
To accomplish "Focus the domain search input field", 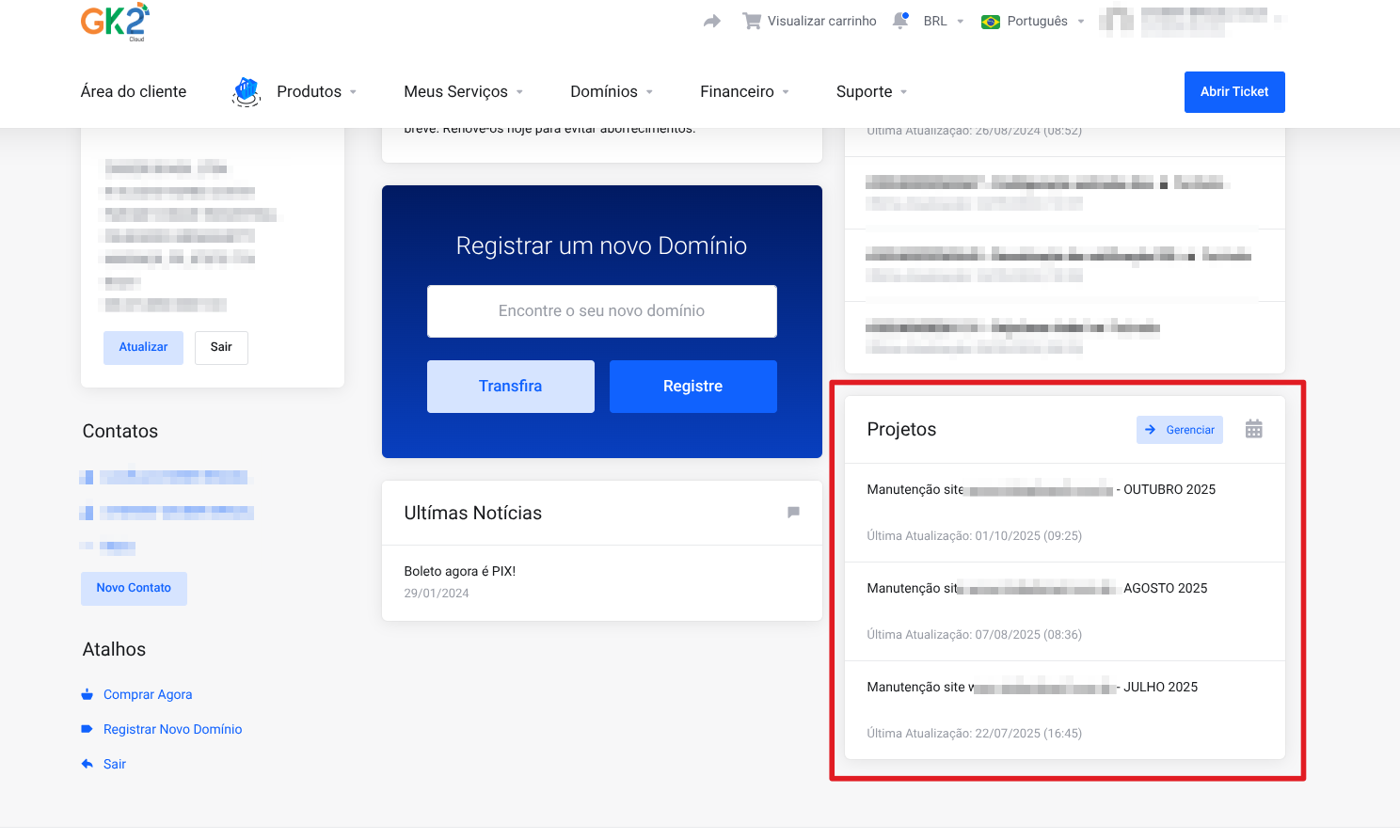I will click(x=601, y=311).
